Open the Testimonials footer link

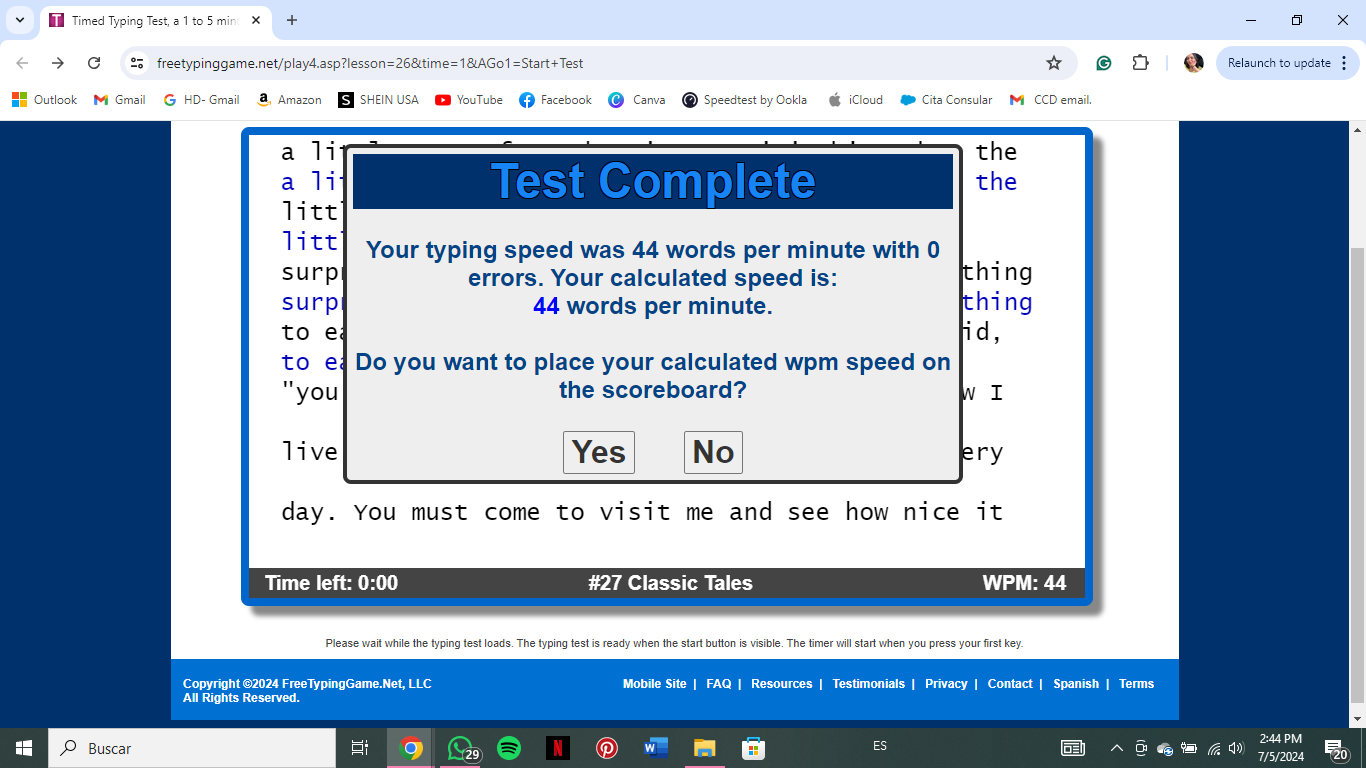(x=868, y=684)
